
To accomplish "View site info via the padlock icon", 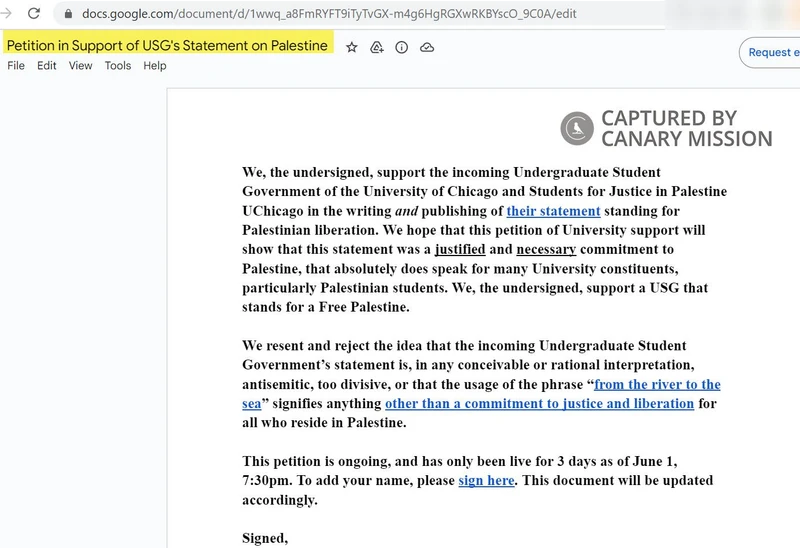I will [x=68, y=14].
